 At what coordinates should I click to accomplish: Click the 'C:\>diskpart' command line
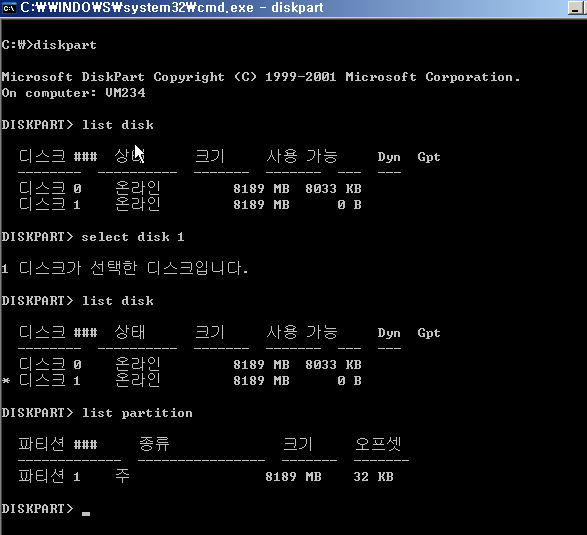pyautogui.click(x=49, y=45)
